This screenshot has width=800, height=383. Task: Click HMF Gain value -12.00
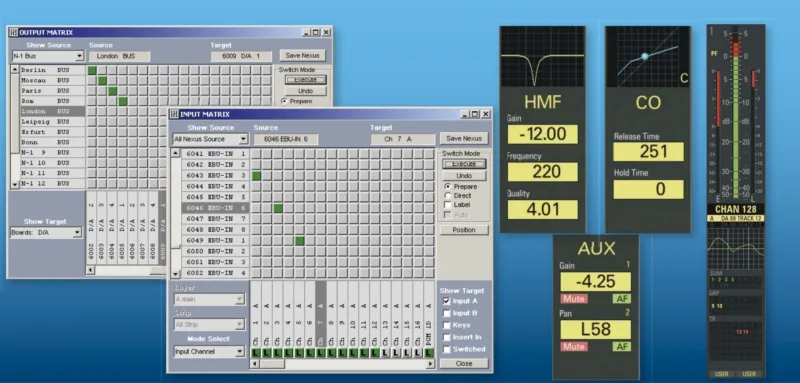click(542, 134)
